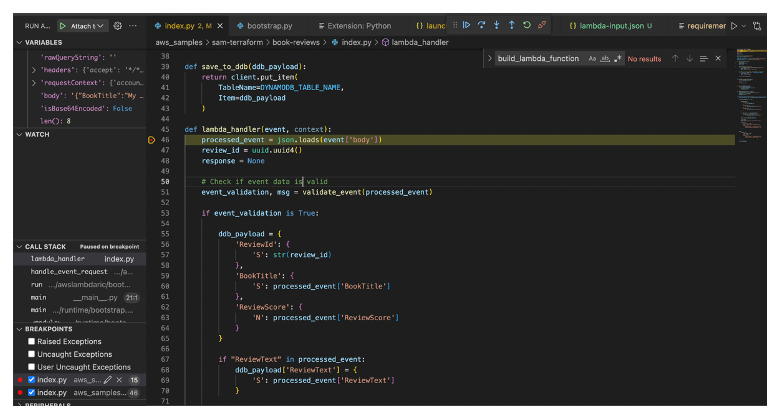
Task: Select lambda_handler frame in call stack
Action: pos(81,259)
